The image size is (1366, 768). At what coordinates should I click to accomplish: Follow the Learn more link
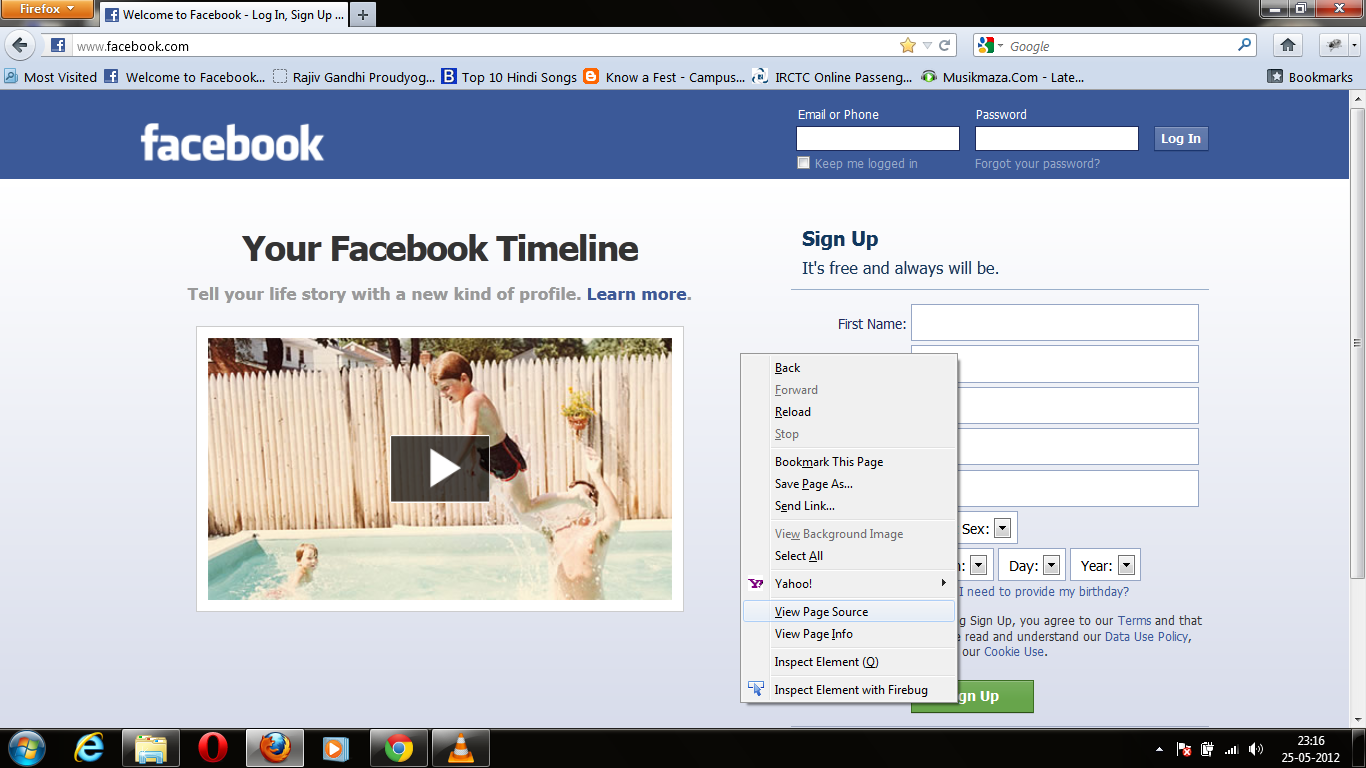[637, 294]
